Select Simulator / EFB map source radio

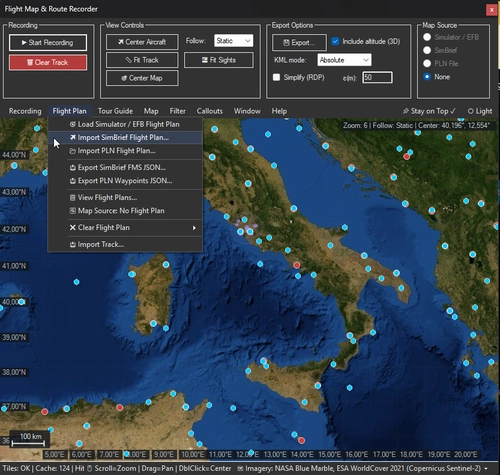point(427,37)
